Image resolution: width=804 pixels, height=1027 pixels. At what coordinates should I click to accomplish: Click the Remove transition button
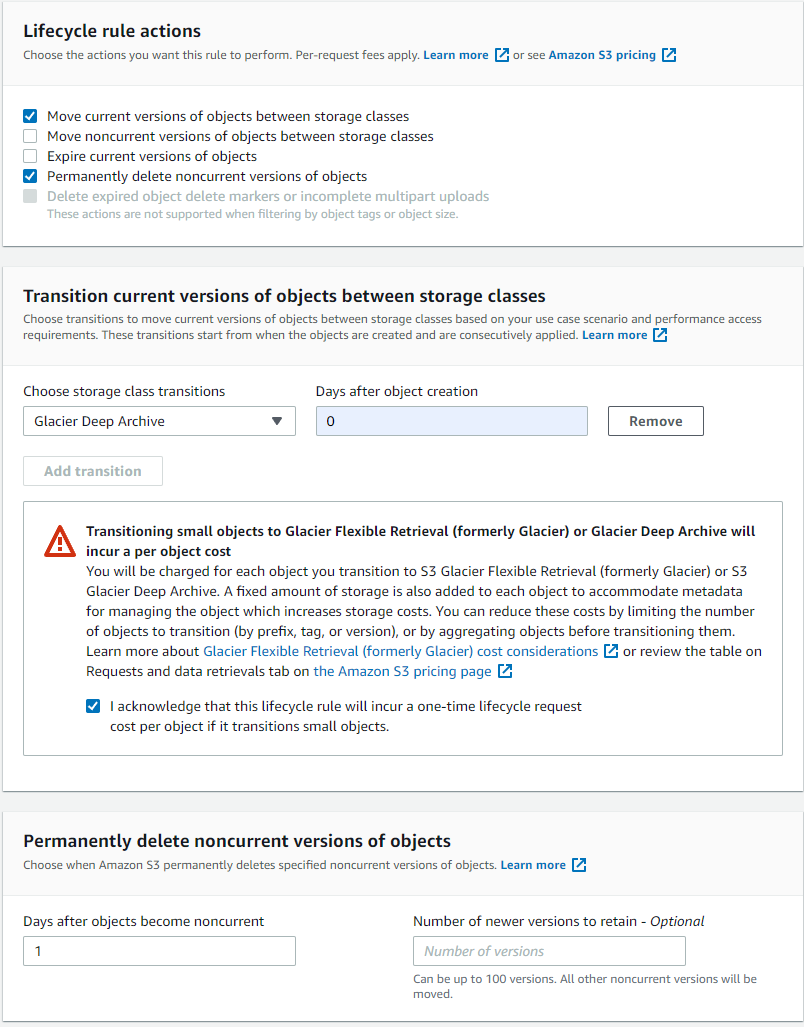coord(655,421)
